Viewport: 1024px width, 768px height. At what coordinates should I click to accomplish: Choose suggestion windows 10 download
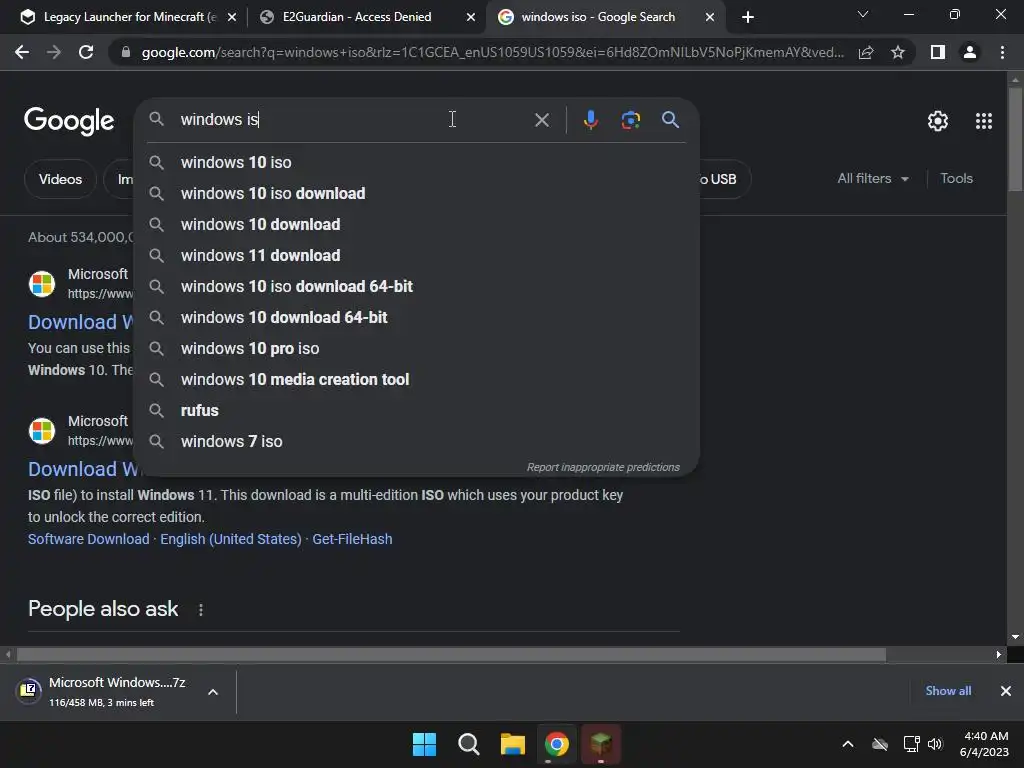pos(416,225)
